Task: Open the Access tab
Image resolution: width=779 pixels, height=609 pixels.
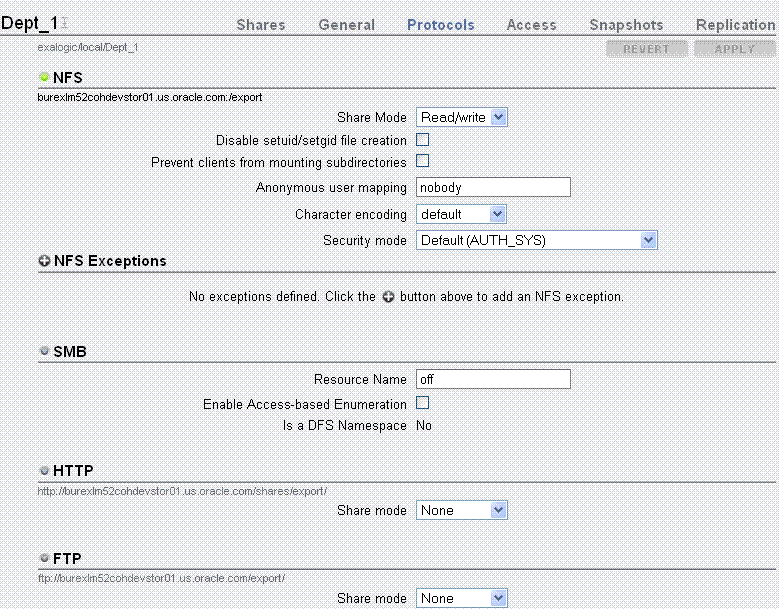Action: 532,25
